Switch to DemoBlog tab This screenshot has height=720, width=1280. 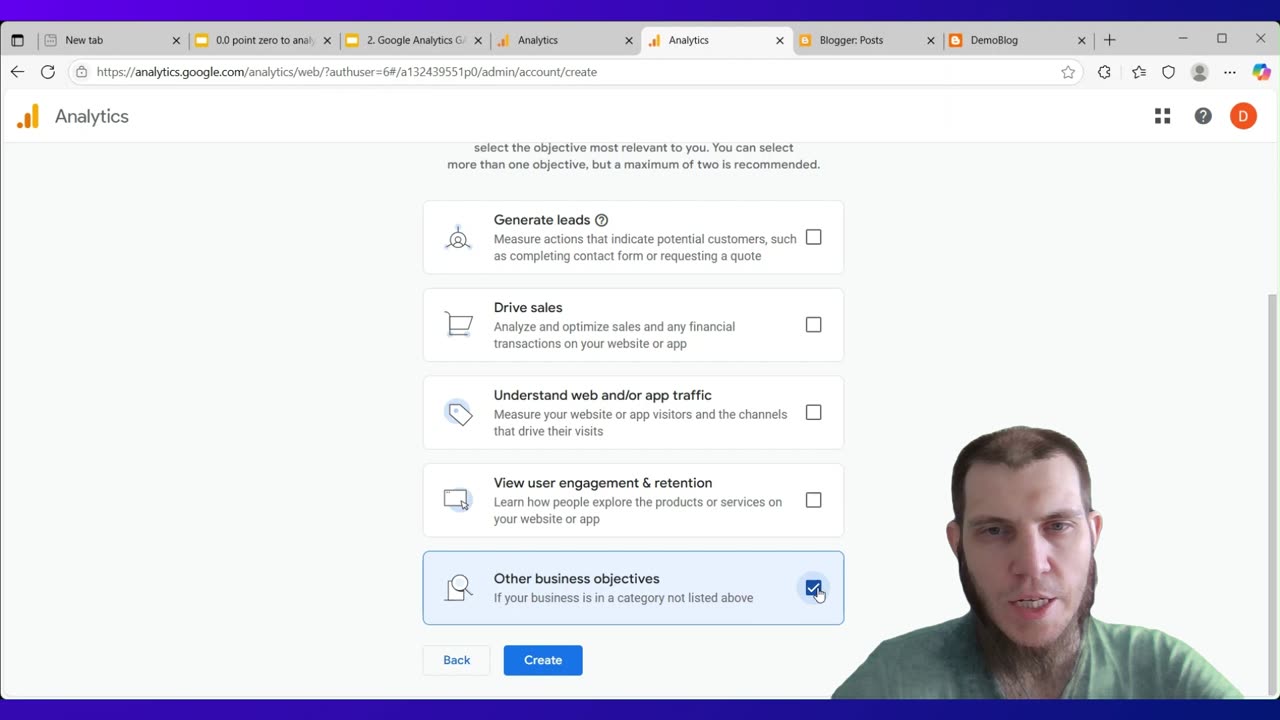click(1018, 40)
